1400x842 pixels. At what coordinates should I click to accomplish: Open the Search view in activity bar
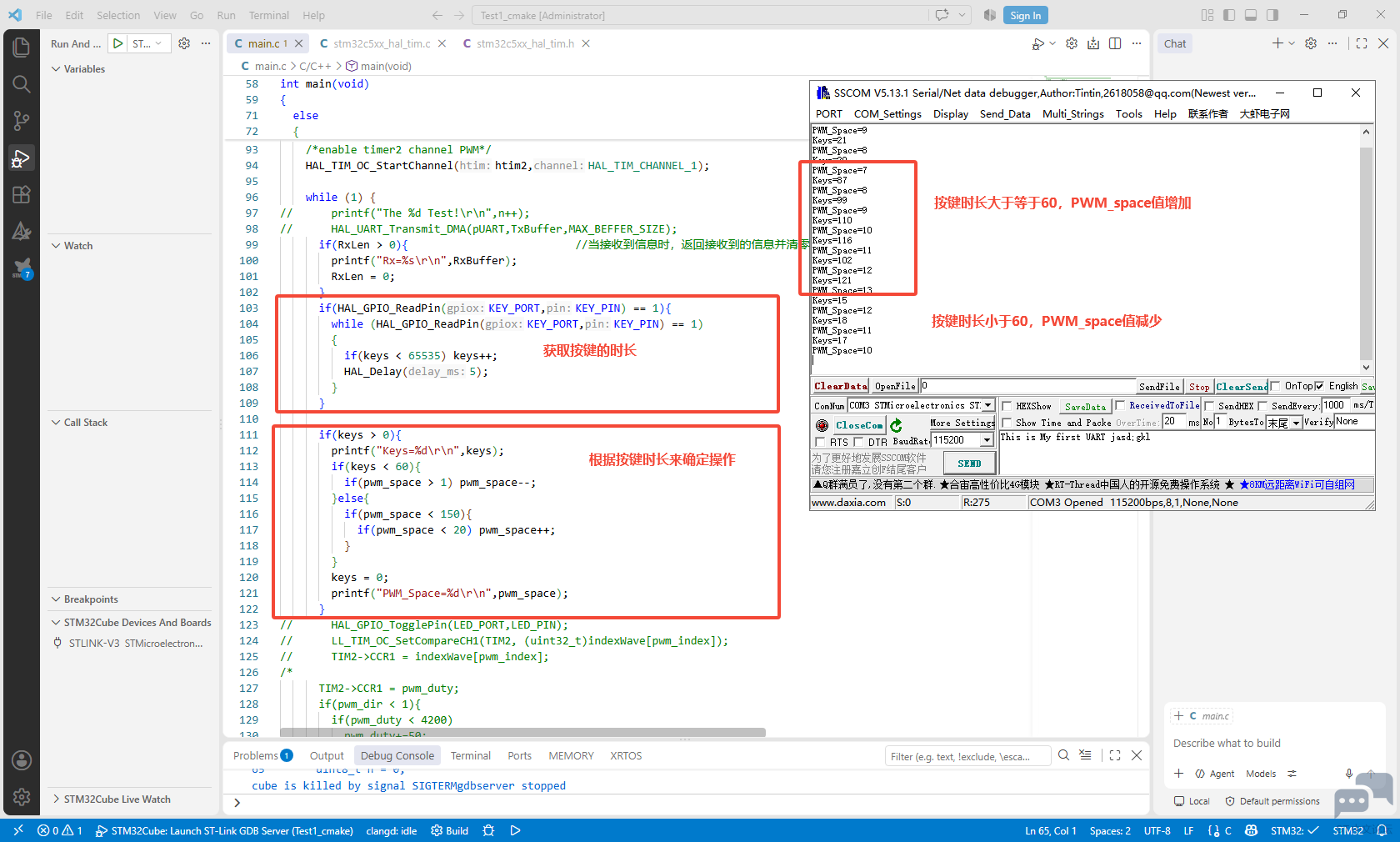[x=22, y=84]
